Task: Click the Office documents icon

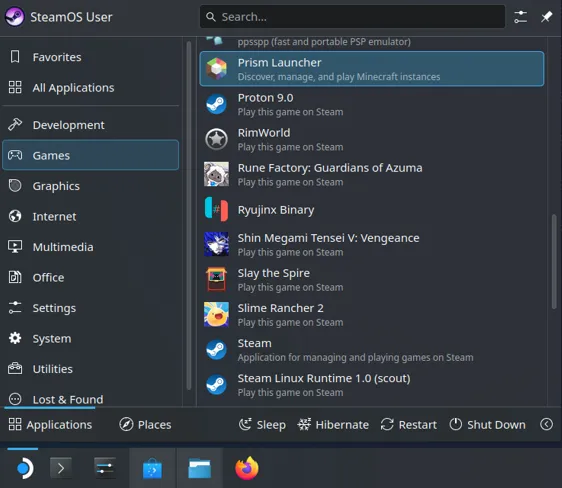Action: point(15,277)
